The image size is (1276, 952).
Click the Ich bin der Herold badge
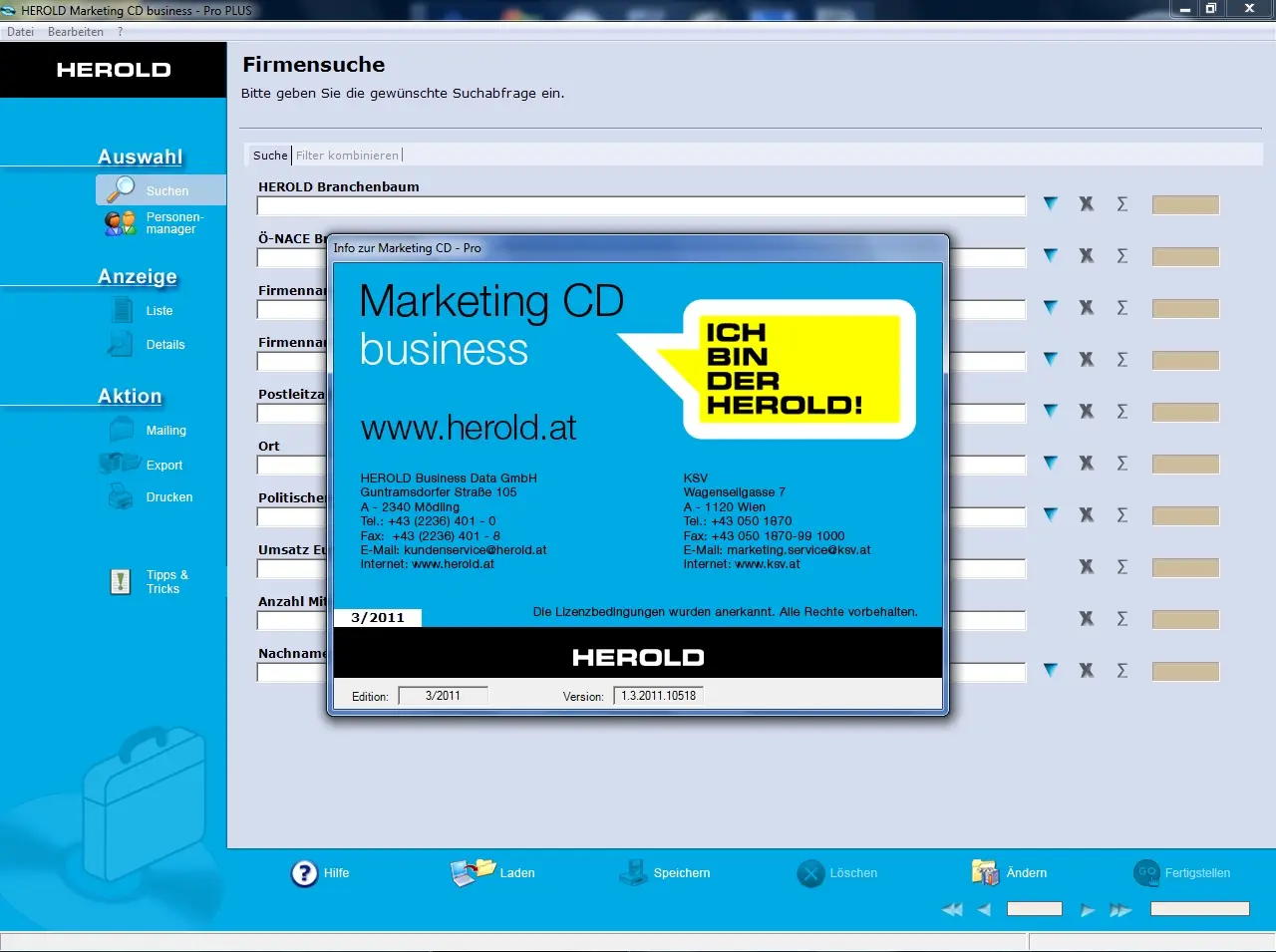(x=799, y=369)
